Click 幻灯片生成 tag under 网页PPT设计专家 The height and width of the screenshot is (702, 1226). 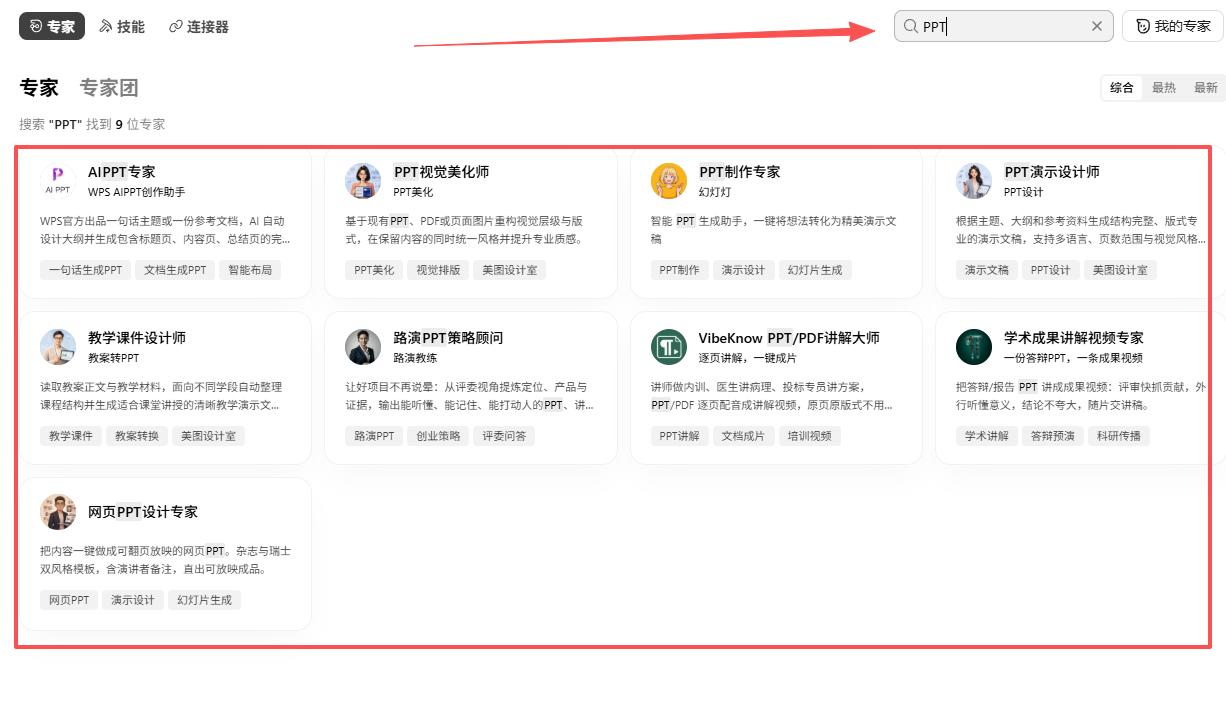(205, 600)
